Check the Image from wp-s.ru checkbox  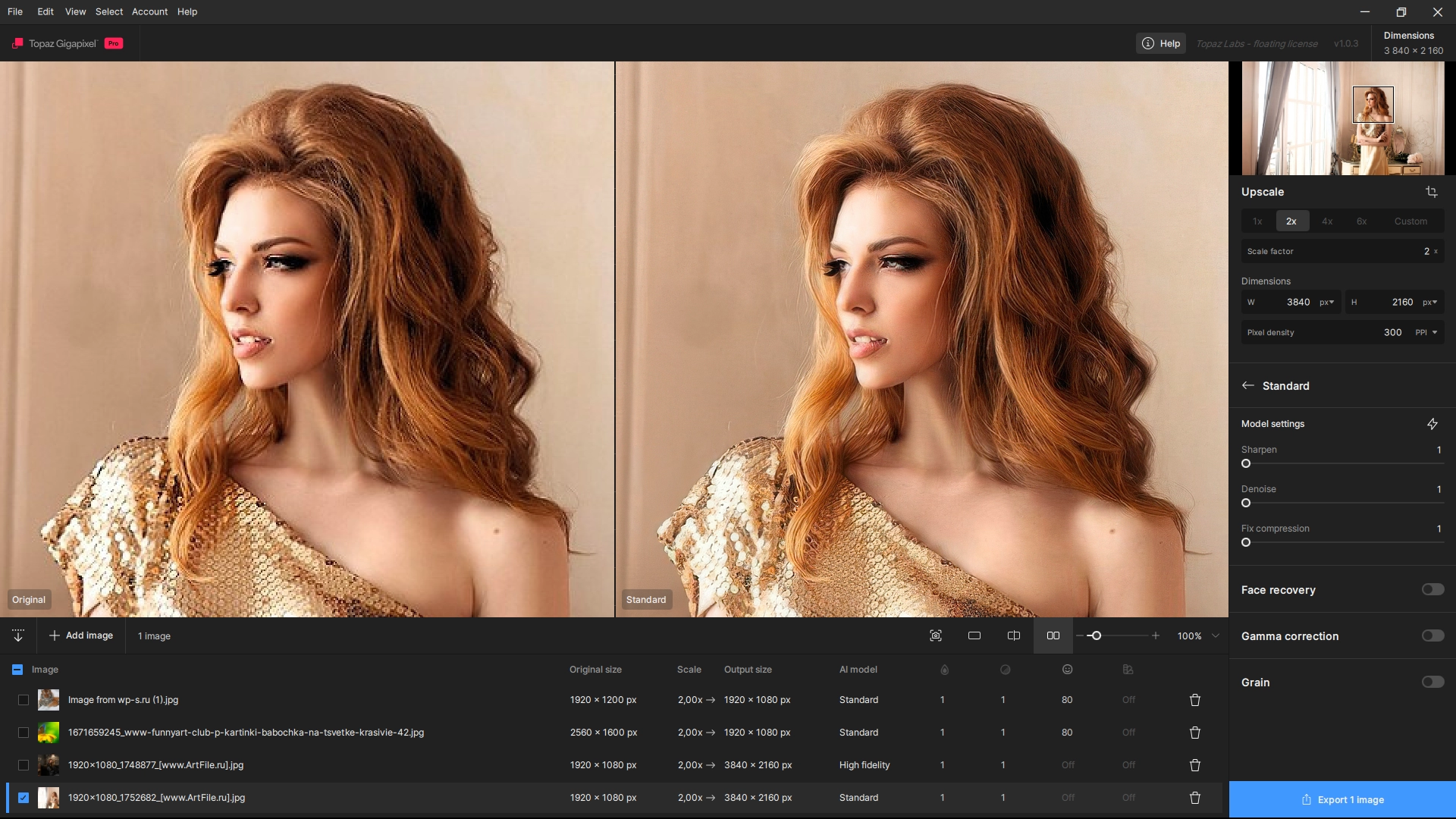click(24, 700)
